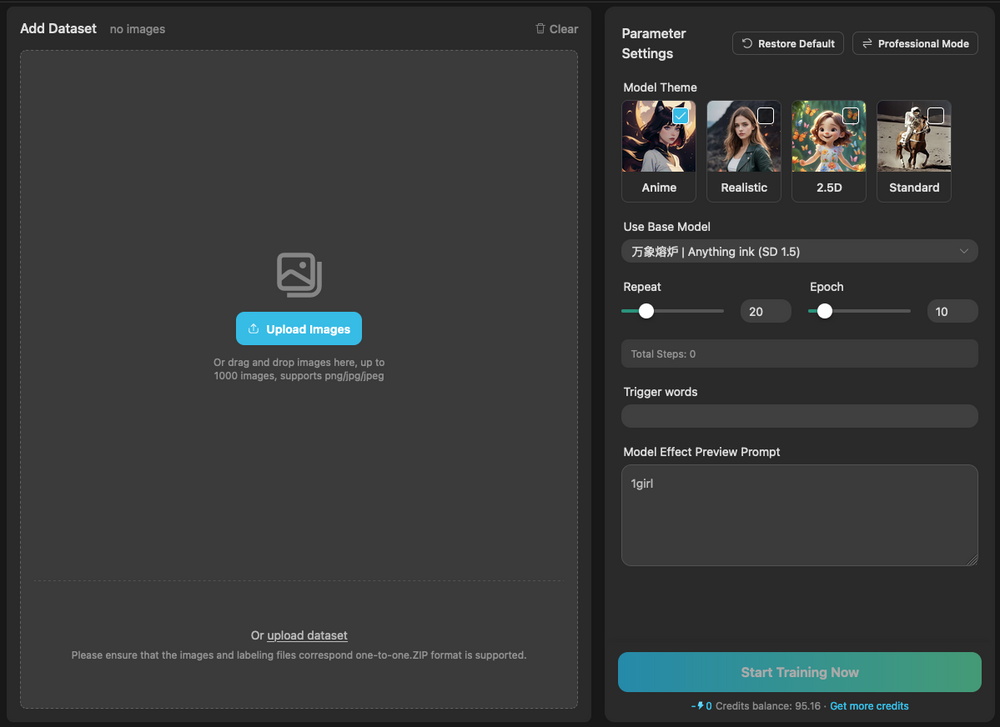Click the Restore Default button
This screenshot has height=727, width=1000.
click(x=788, y=44)
